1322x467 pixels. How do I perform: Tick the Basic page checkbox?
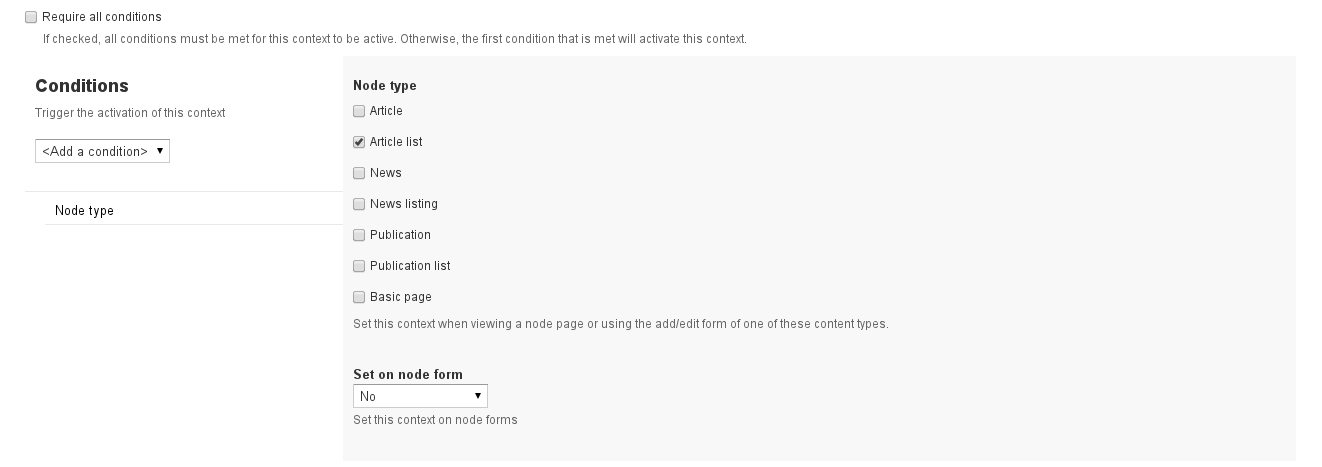[359, 297]
